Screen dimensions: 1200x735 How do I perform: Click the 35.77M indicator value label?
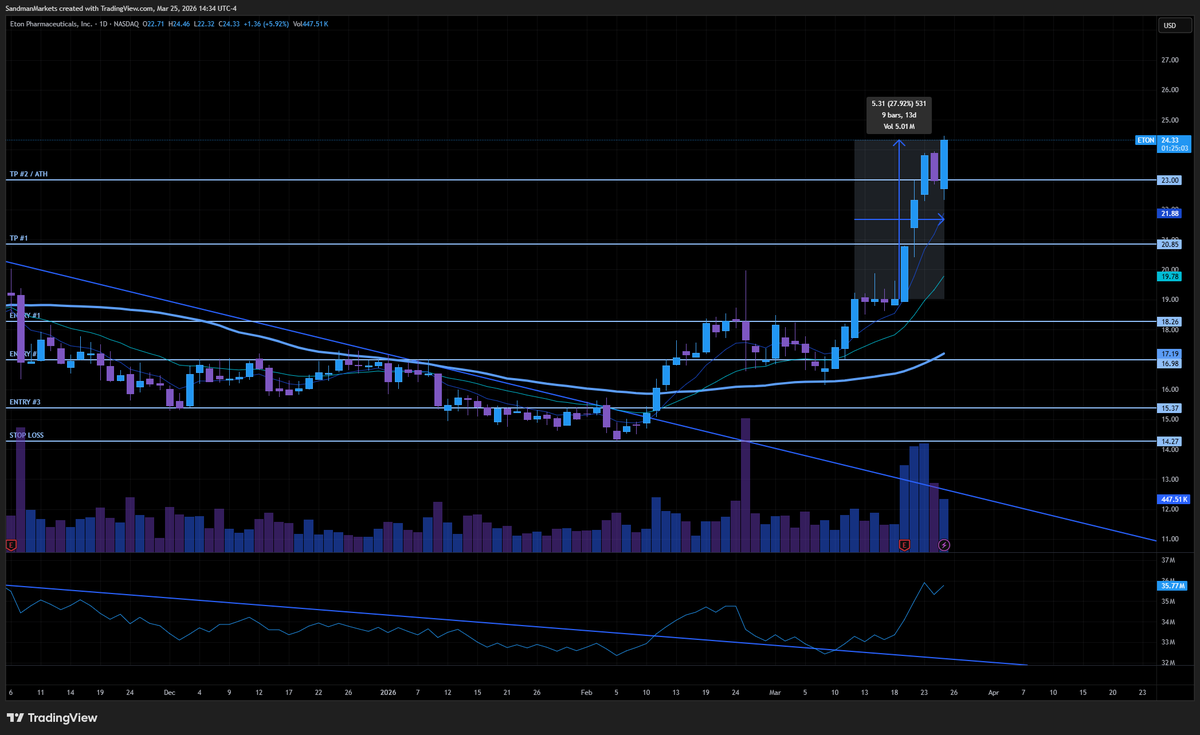click(1172, 586)
